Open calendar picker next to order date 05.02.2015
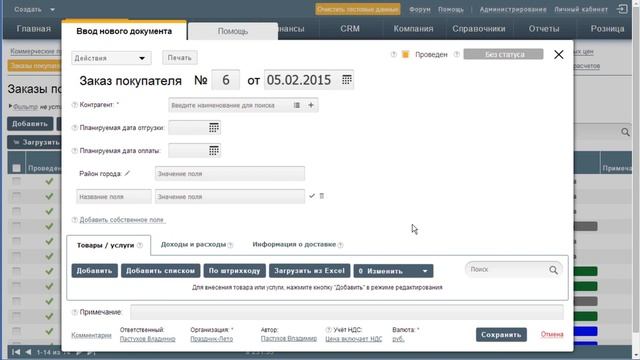Viewport: 640px width, 360px height. pos(347,80)
